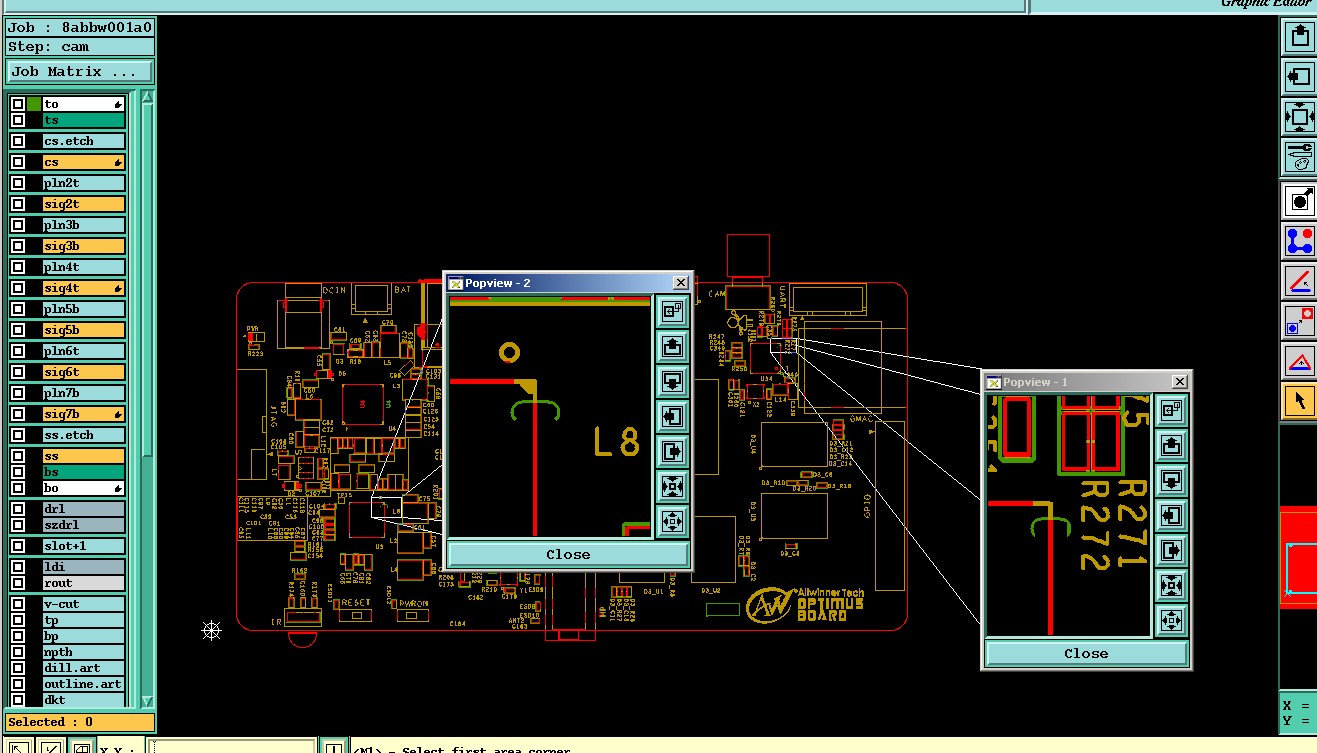Screen dimensions: 1317x753
Task: Toggle the 'rout' layer checkbox
Action: pyautogui.click(x=18, y=583)
